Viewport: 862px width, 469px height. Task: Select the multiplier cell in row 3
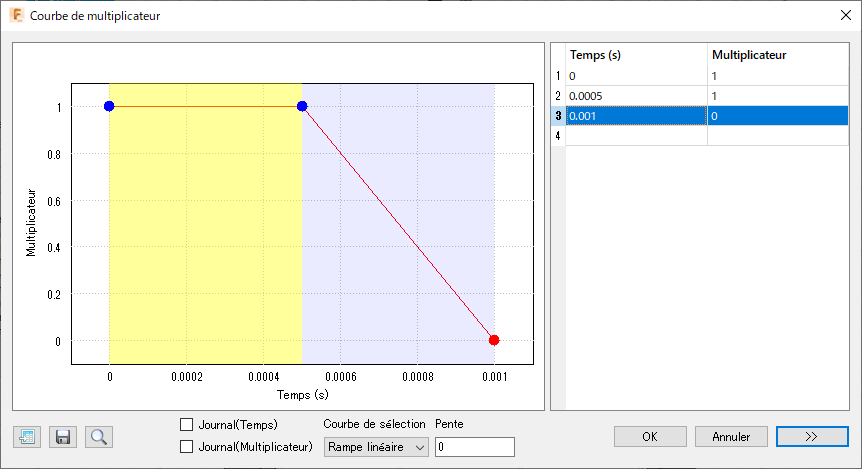click(x=778, y=115)
